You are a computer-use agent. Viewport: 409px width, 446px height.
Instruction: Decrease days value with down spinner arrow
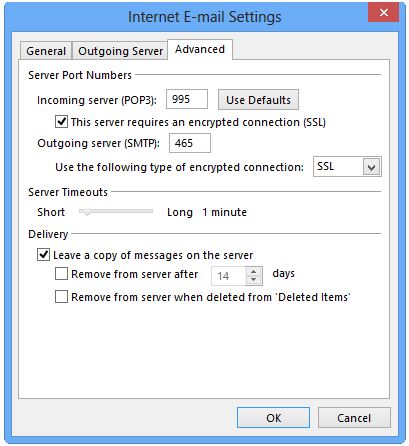[253, 280]
